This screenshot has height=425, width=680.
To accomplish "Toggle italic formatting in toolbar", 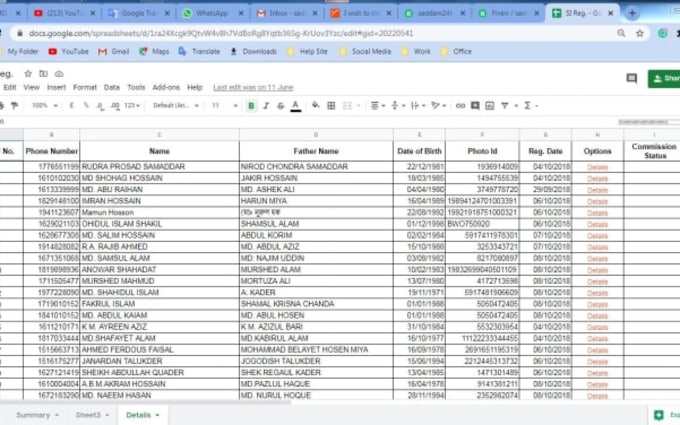I will pos(266,106).
